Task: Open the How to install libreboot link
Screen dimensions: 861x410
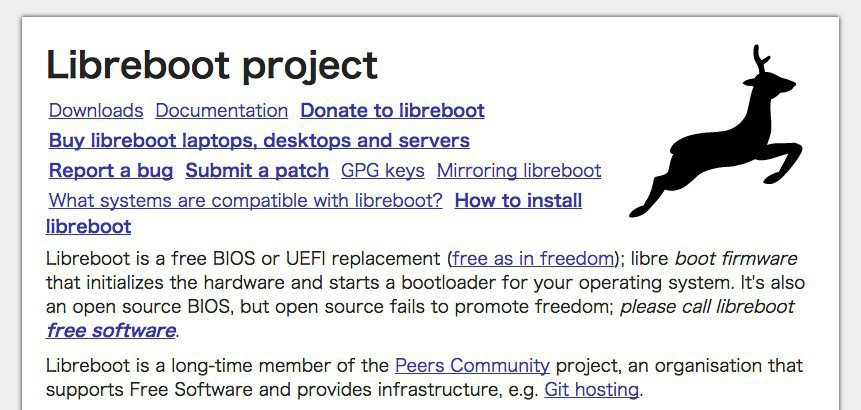Action: pos(518,201)
